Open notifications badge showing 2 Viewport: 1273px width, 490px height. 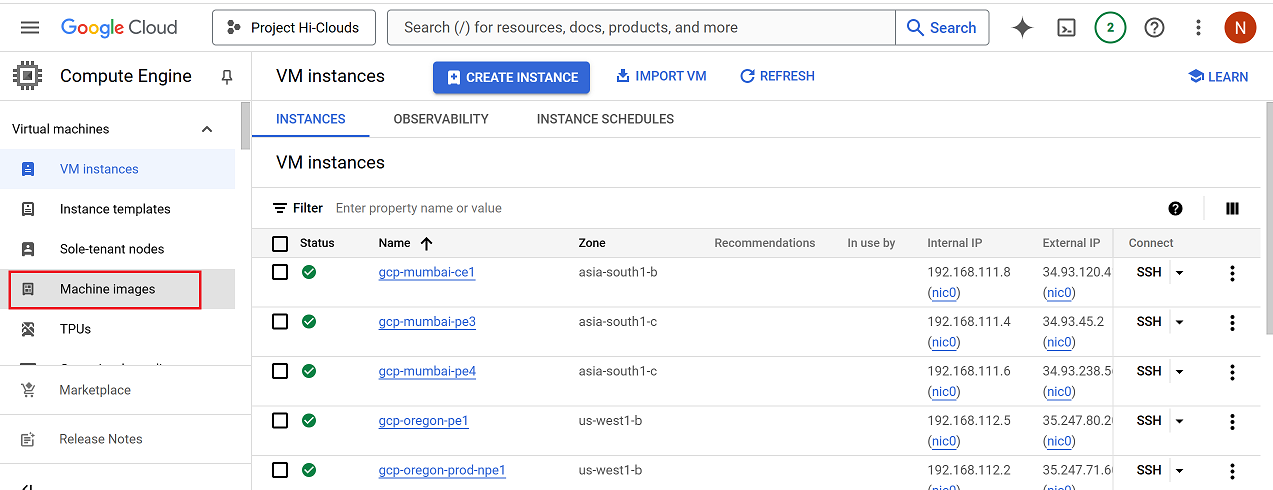[1110, 28]
